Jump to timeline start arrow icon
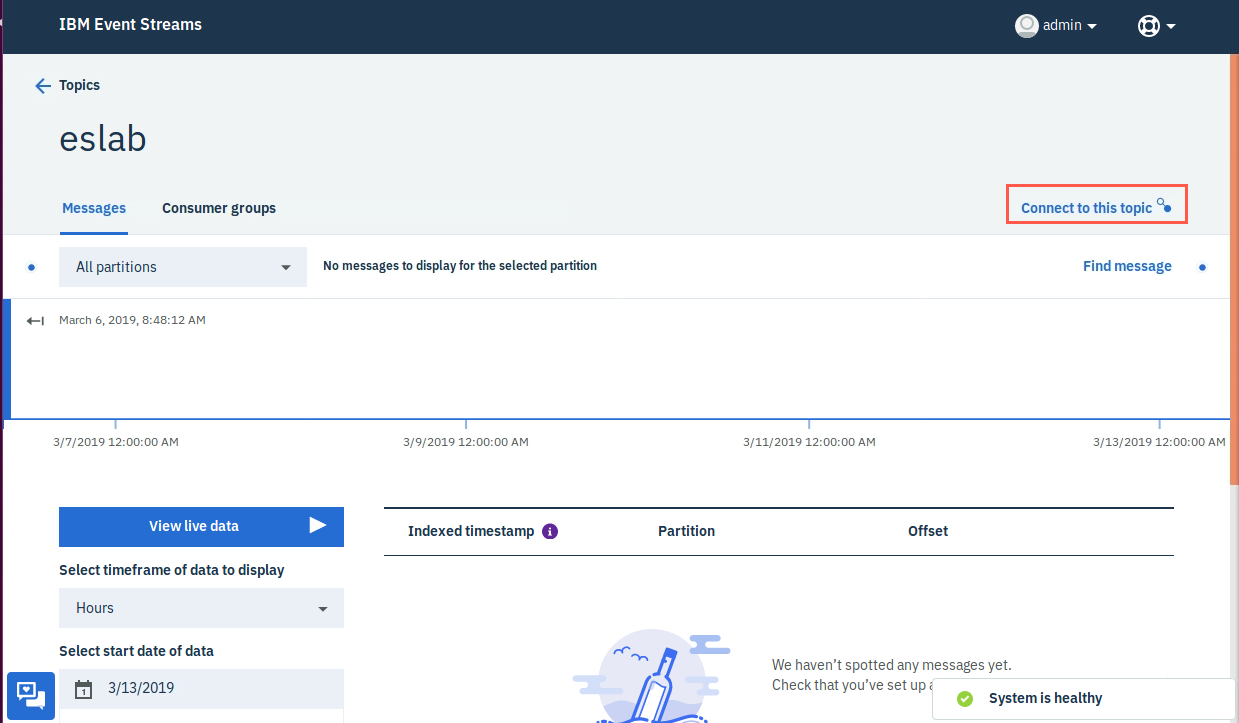 click(x=35, y=320)
